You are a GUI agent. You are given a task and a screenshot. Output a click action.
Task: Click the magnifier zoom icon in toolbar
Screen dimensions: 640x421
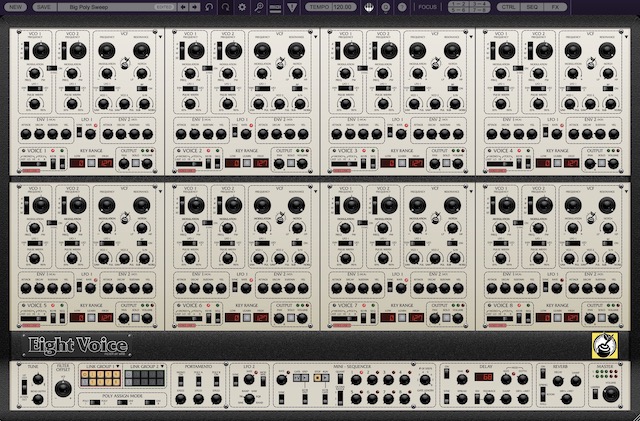click(x=259, y=7)
